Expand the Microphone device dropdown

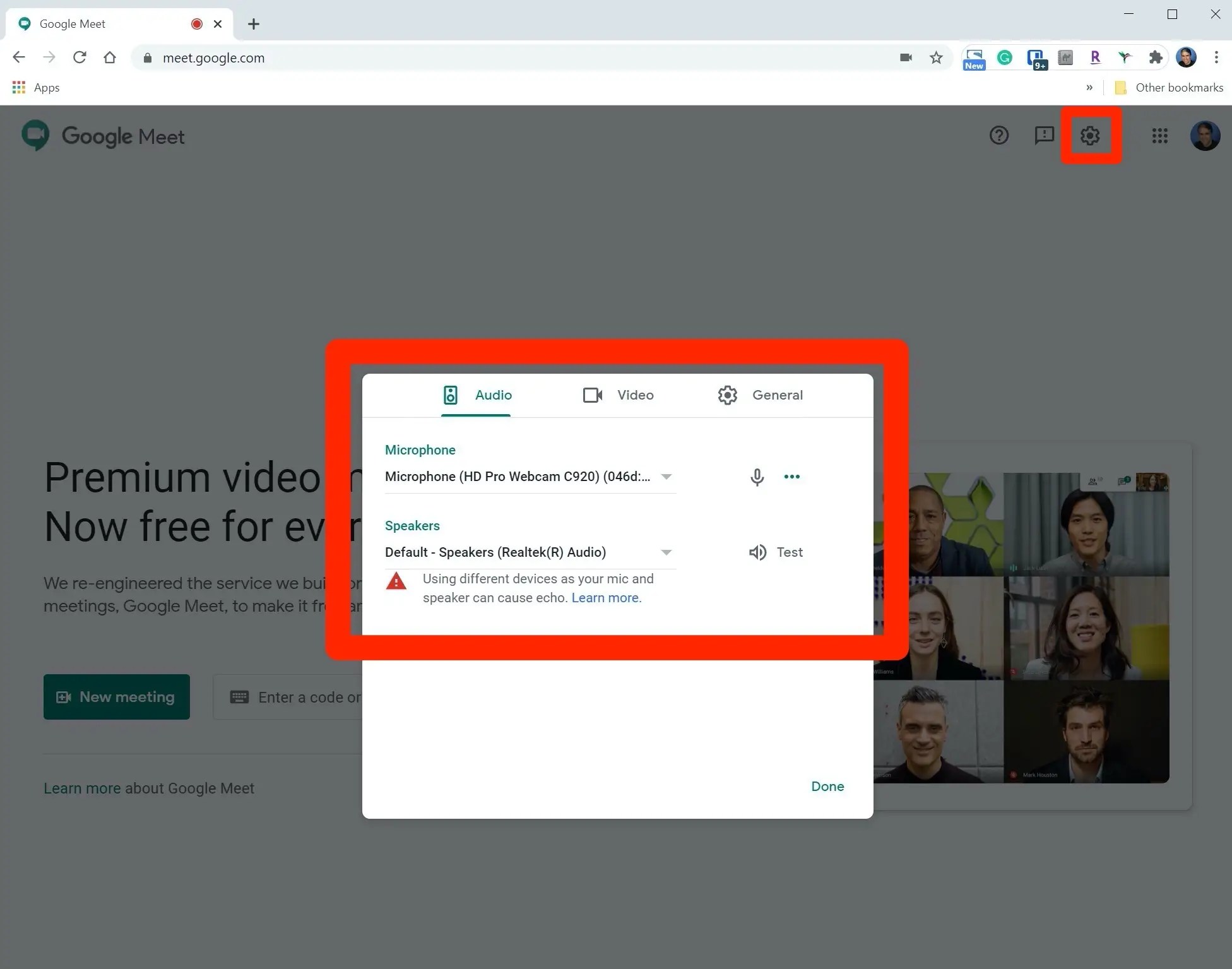pyautogui.click(x=666, y=477)
